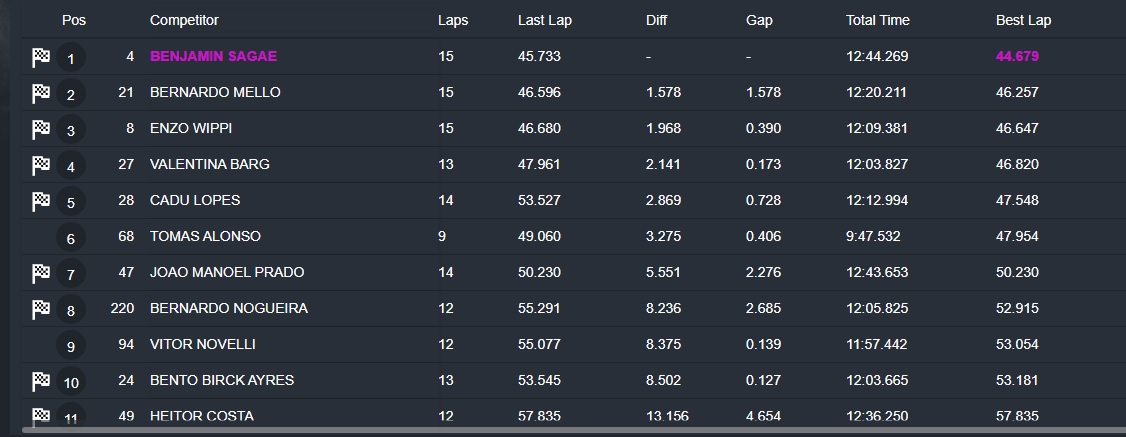Click the Total Time column header
This screenshot has width=1126, height=437.
[x=878, y=20]
